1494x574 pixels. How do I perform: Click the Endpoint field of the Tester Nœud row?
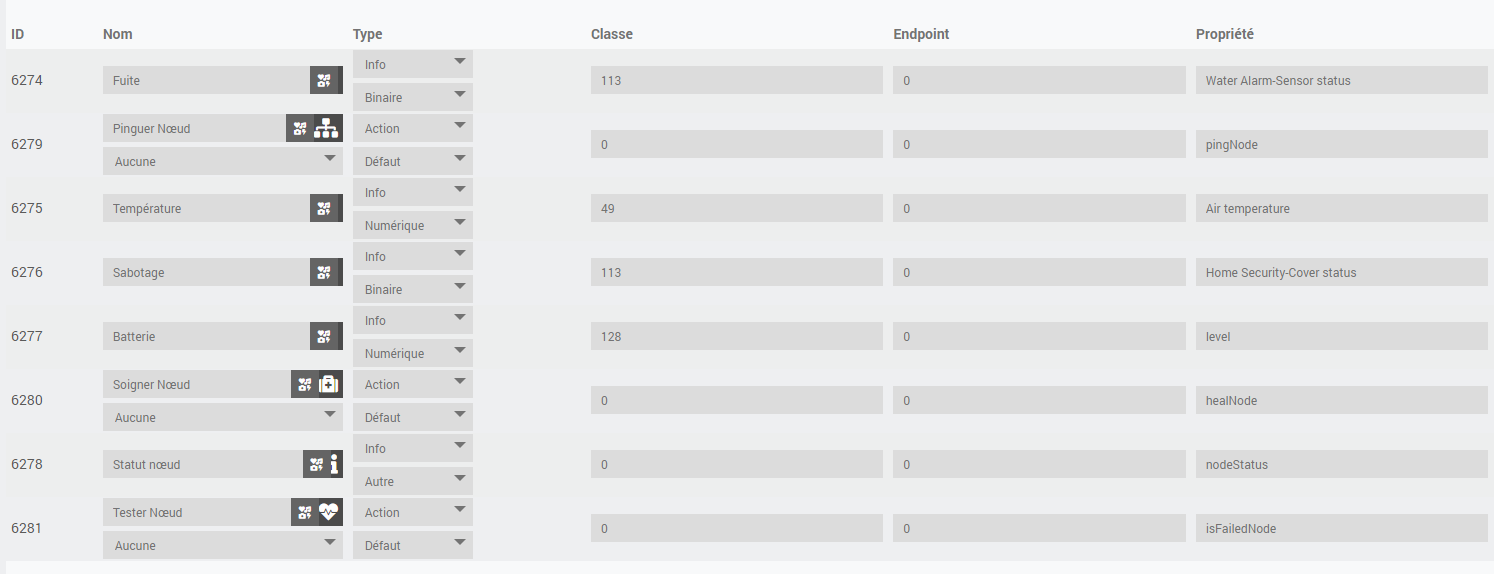pyautogui.click(x=1039, y=528)
